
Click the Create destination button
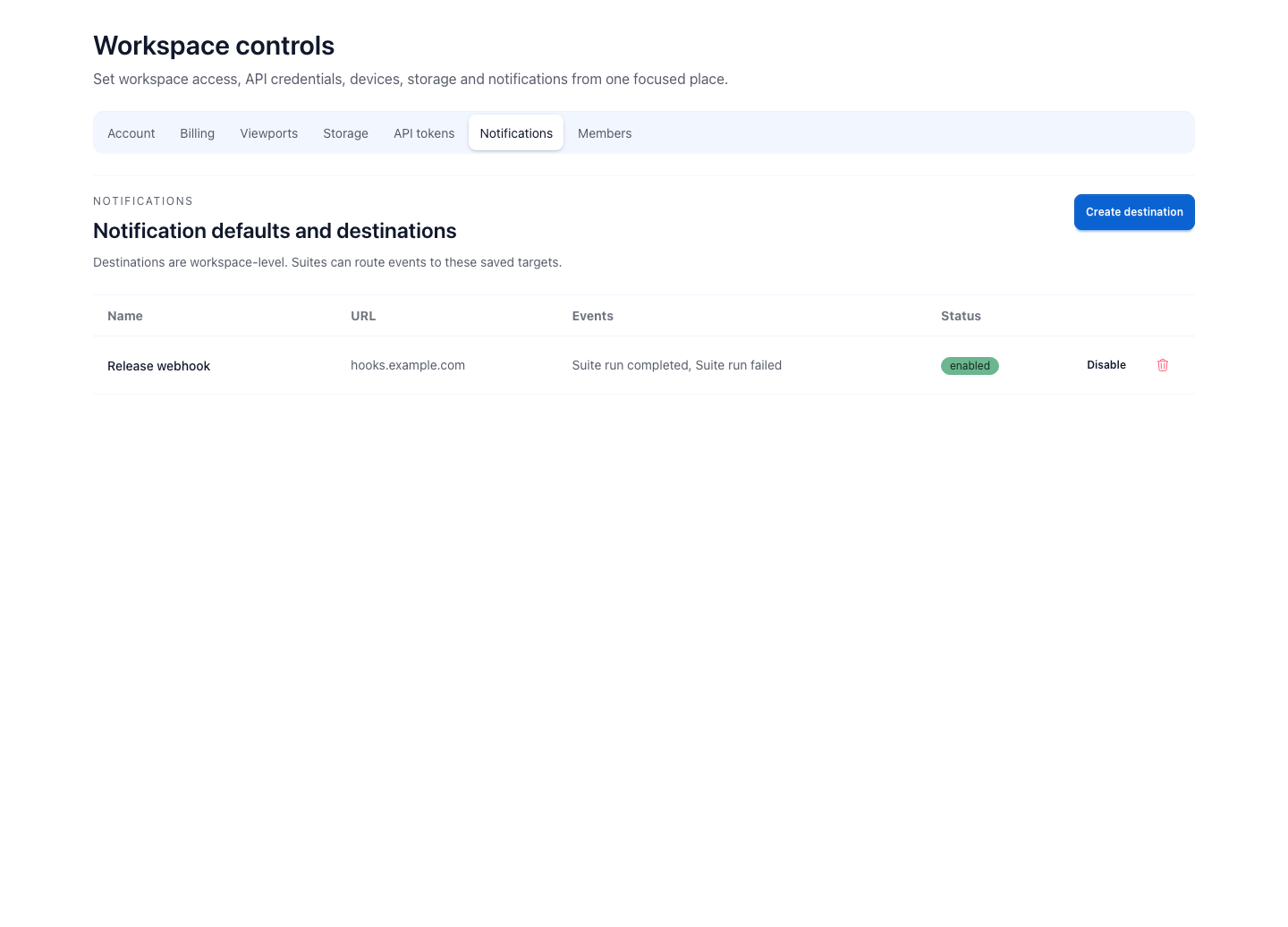point(1134,212)
